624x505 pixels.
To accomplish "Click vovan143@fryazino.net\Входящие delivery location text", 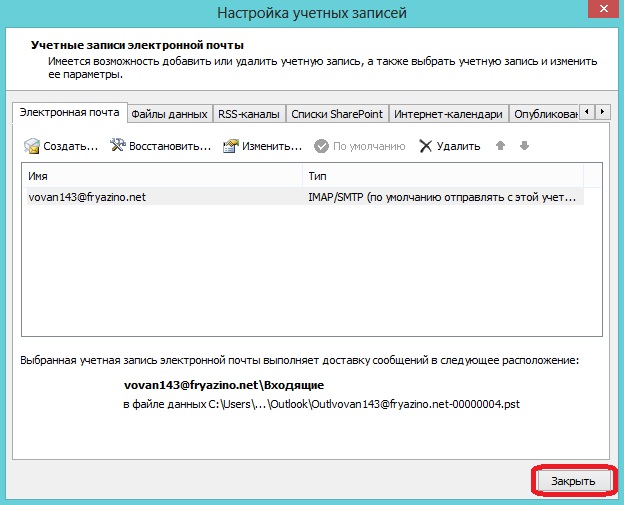I will pos(224,385).
